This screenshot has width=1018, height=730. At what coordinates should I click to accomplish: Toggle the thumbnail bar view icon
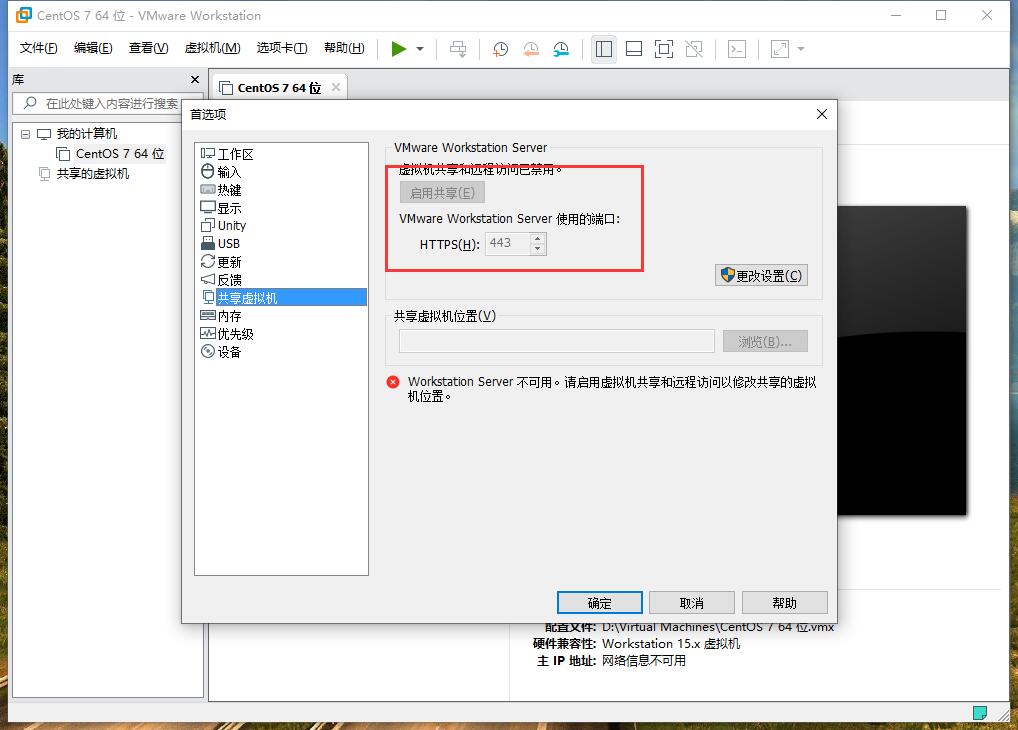(634, 49)
